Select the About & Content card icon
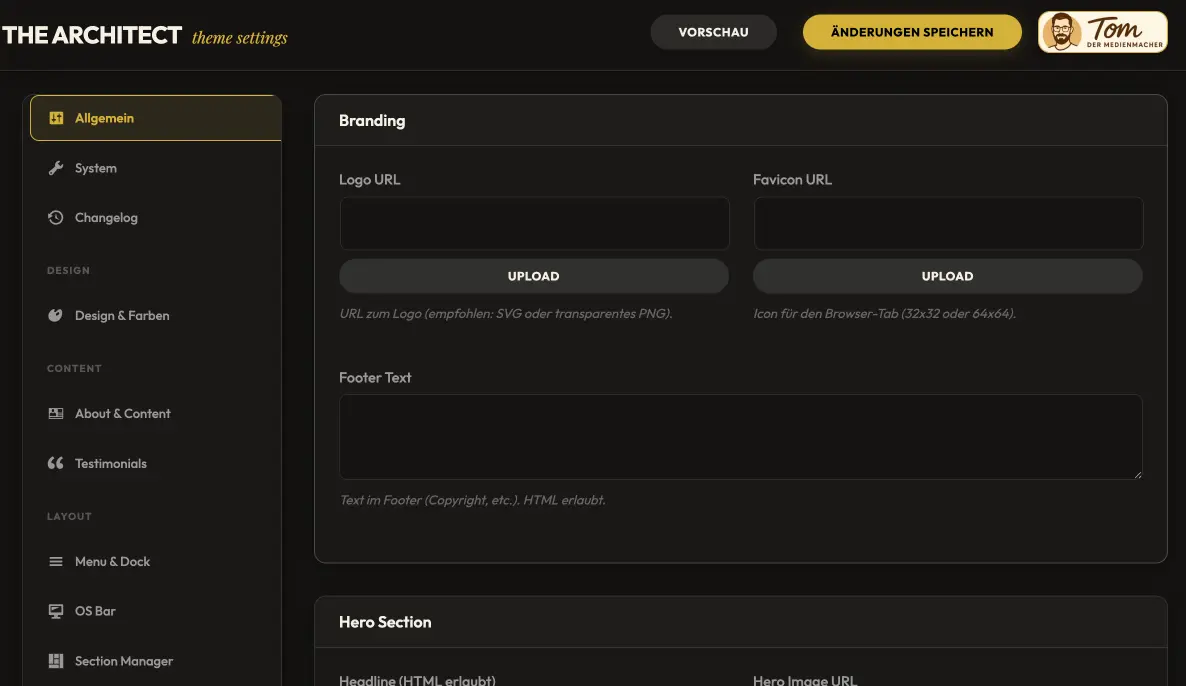 coord(56,412)
